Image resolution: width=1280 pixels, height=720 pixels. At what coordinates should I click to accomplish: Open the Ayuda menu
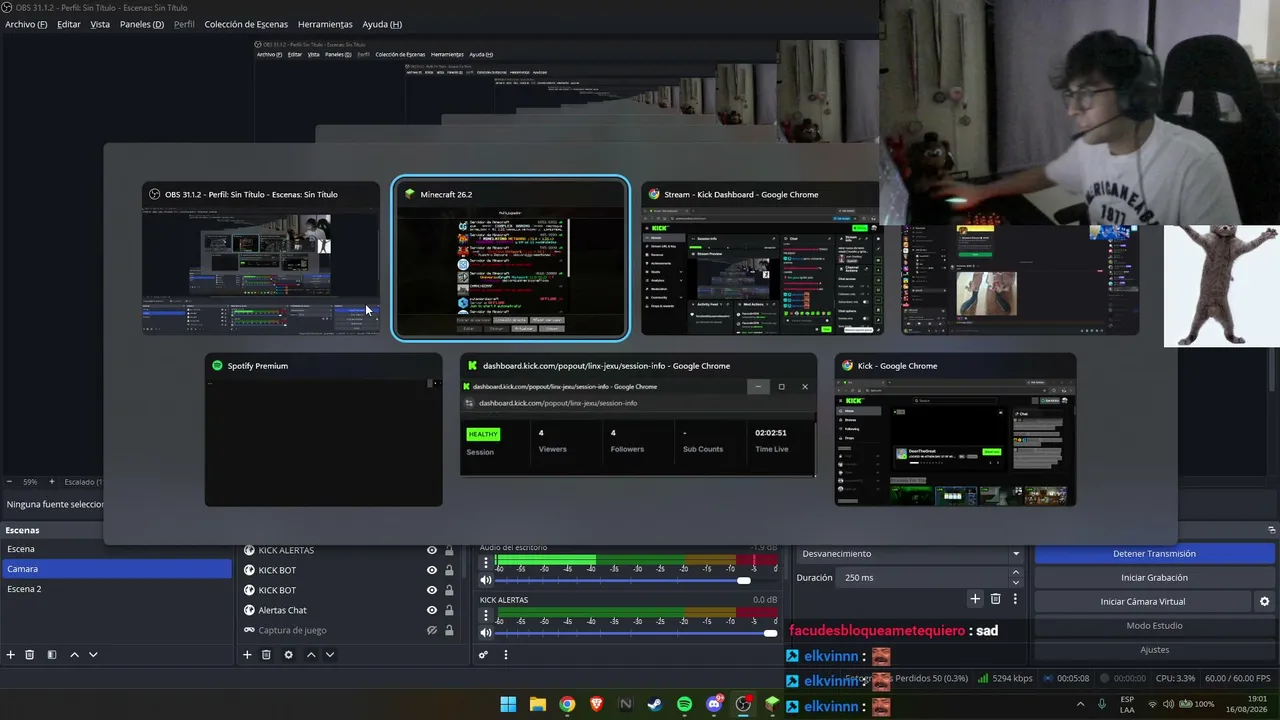pyautogui.click(x=382, y=24)
